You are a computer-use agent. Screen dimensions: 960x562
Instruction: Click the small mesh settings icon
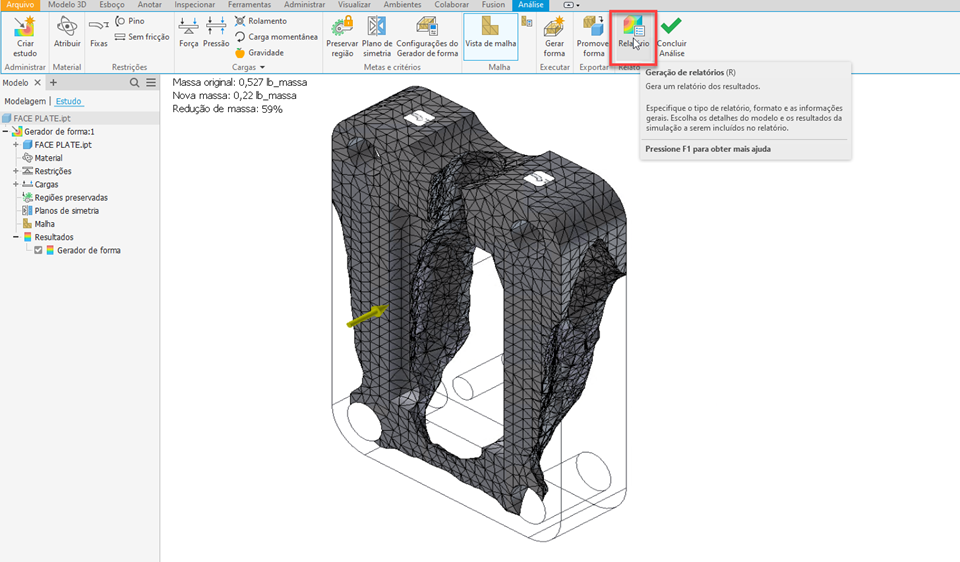click(527, 22)
